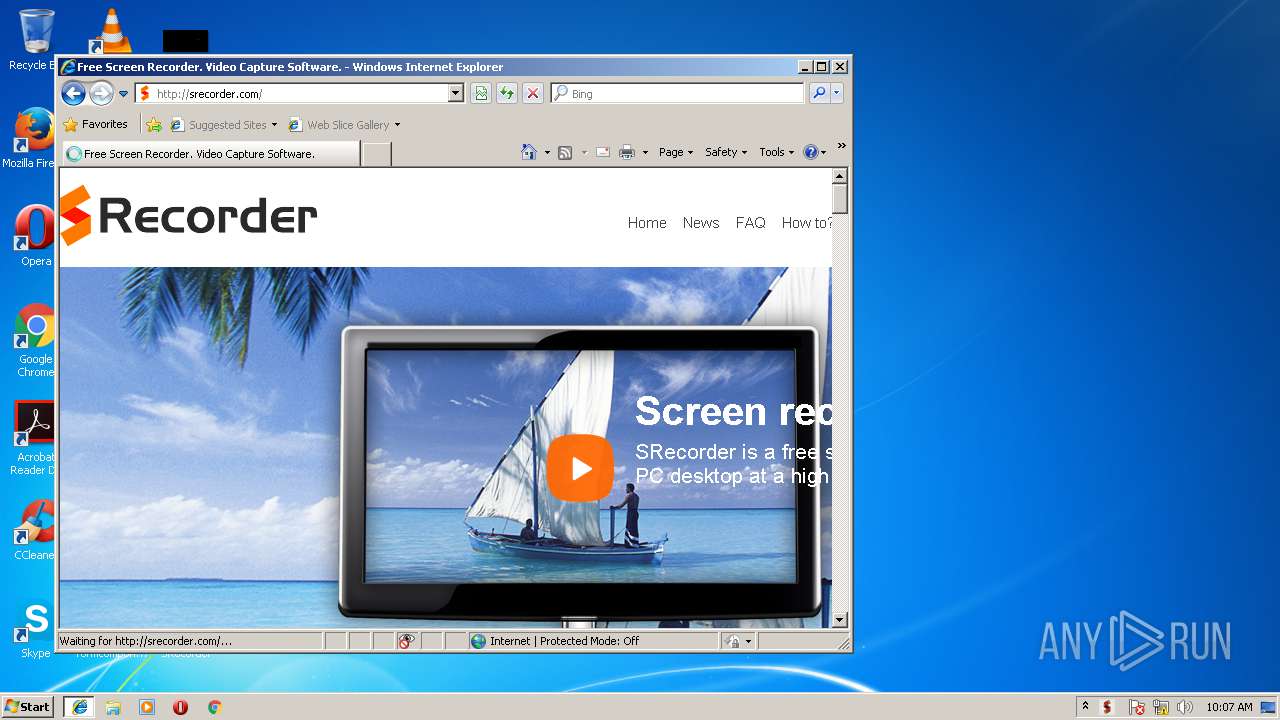1280x720 pixels.
Task: Open Chrome from the taskbar
Action: click(x=214, y=707)
